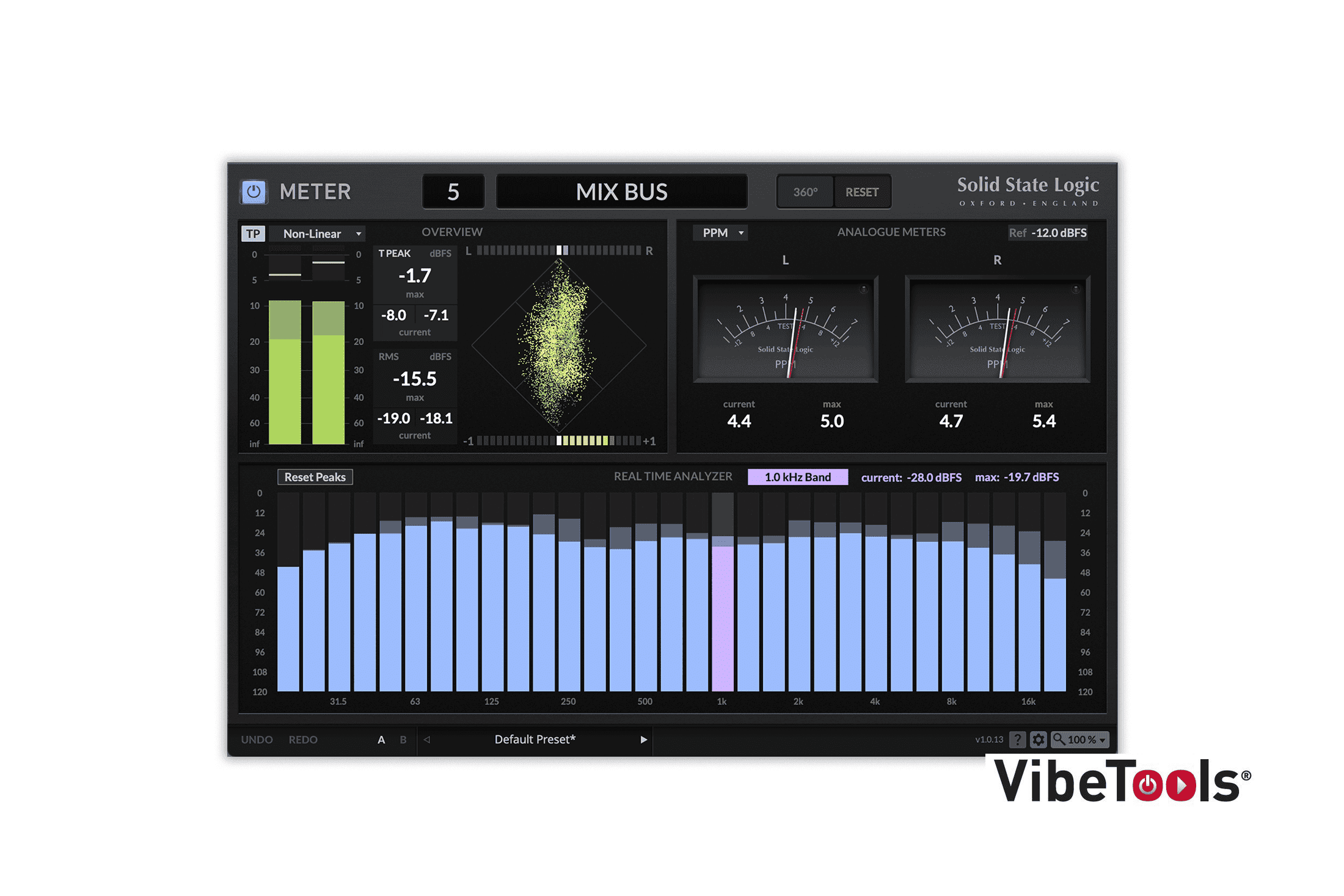Click the RMS max value -15.5
The width and height of the screenshot is (1344, 896).
click(x=415, y=379)
